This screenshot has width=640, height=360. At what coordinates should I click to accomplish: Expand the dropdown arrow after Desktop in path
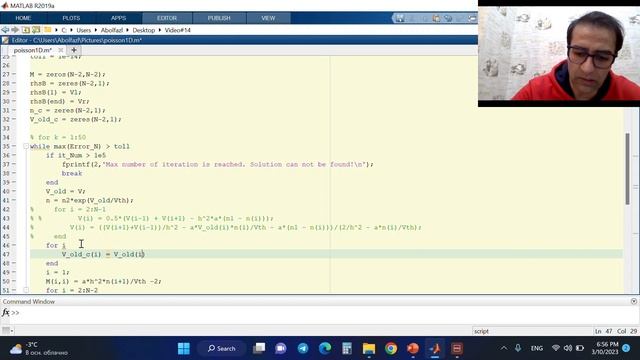(x=160, y=30)
